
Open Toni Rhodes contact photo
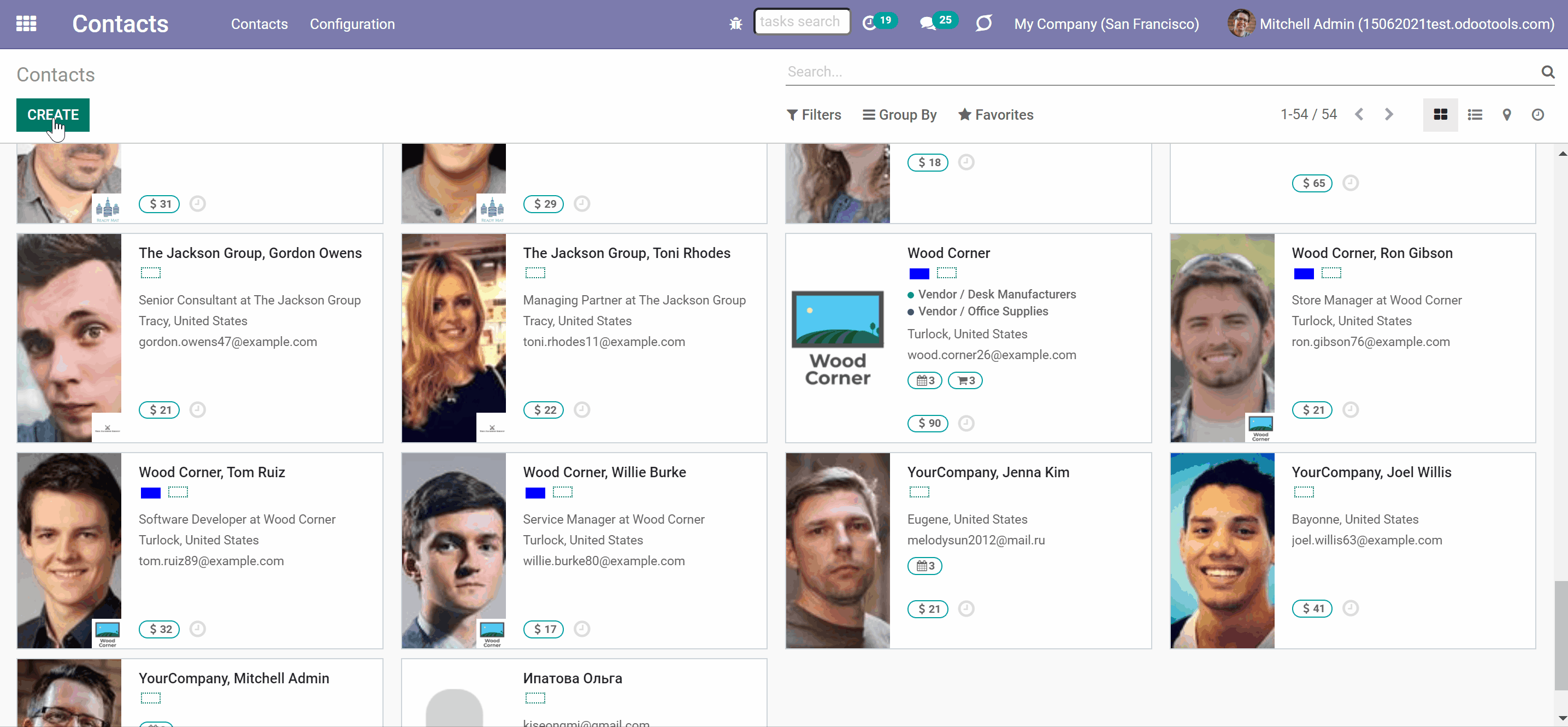pyautogui.click(x=453, y=338)
